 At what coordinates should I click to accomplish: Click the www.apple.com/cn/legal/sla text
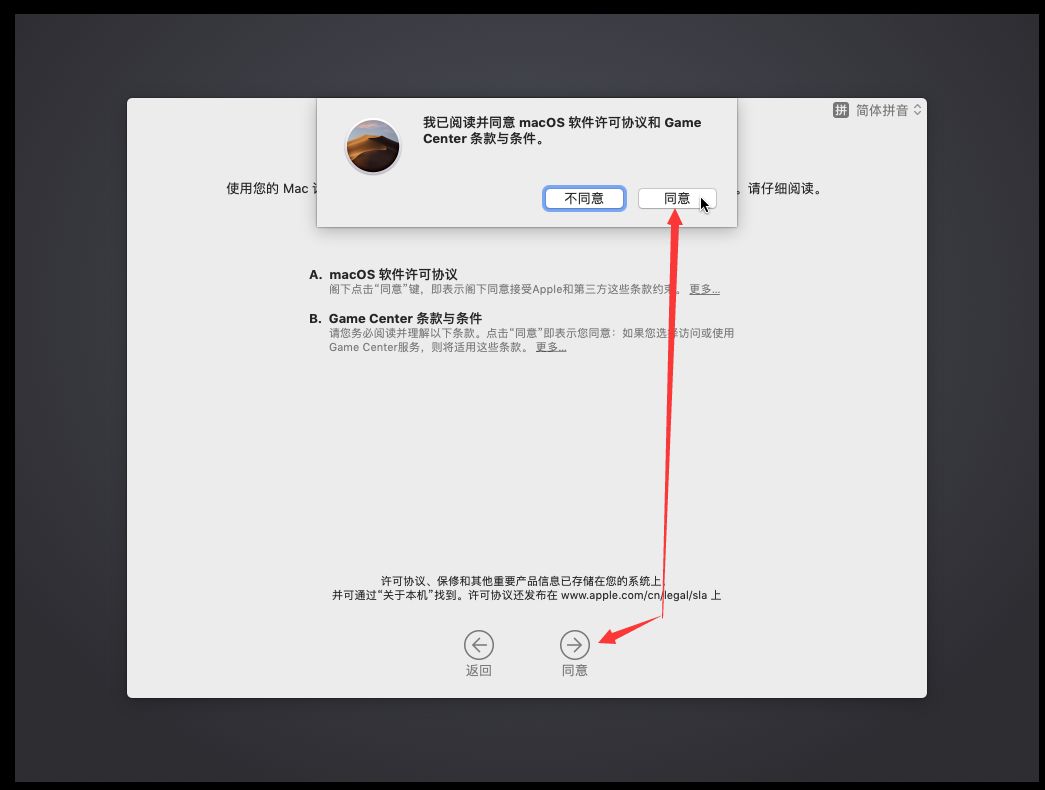tap(634, 595)
